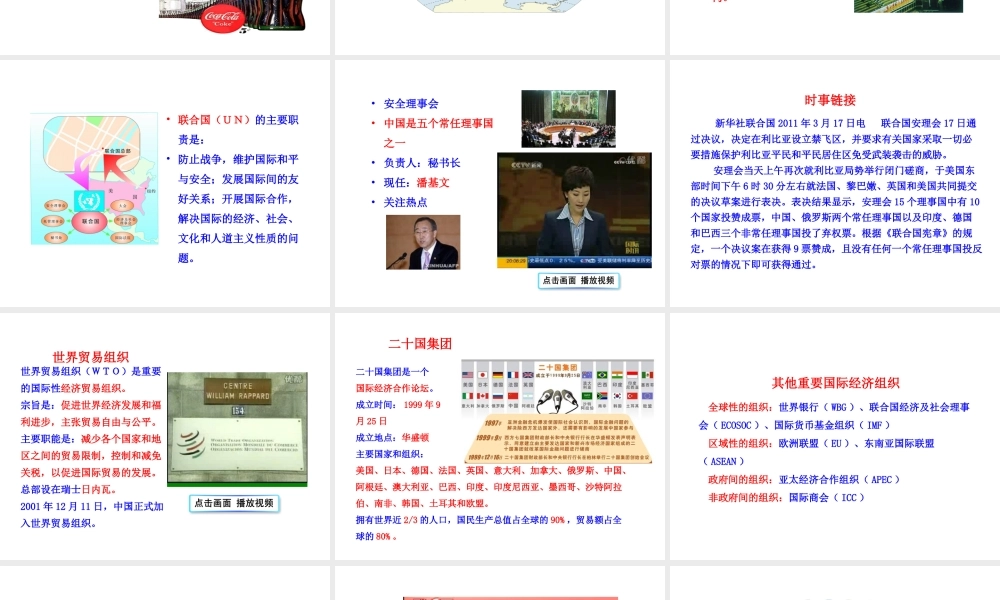
Task: Open the United Nations duties slide
Action: click(x=165, y=183)
